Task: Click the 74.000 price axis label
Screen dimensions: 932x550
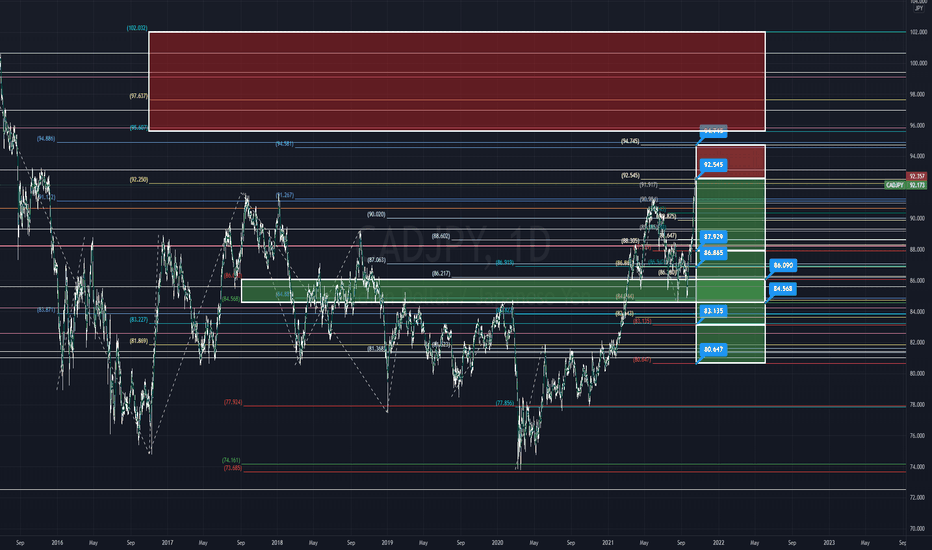Action: click(x=918, y=467)
